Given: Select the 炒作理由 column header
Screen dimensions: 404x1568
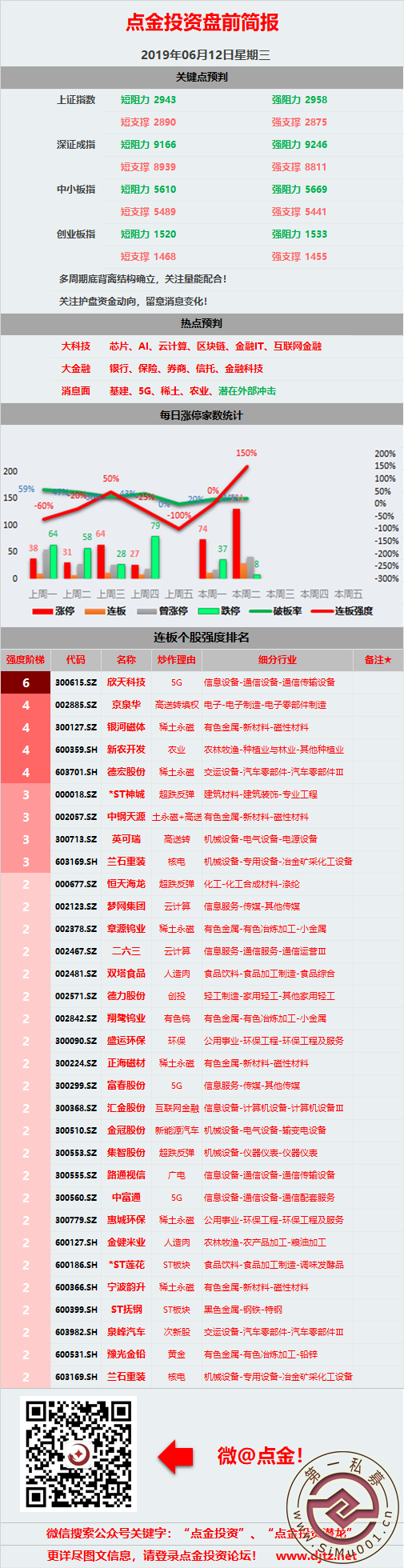Looking at the screenshot, I should (x=176, y=660).
